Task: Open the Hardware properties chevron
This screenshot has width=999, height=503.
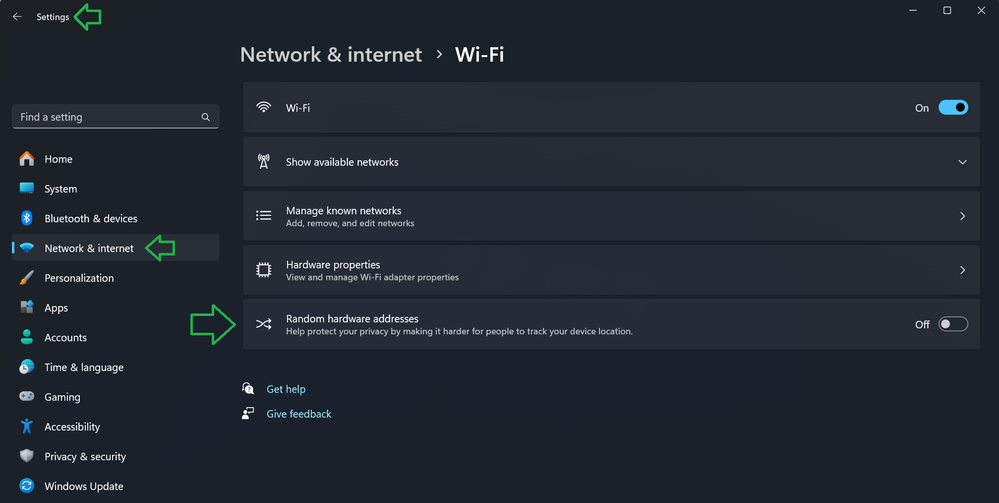Action: click(962, 270)
